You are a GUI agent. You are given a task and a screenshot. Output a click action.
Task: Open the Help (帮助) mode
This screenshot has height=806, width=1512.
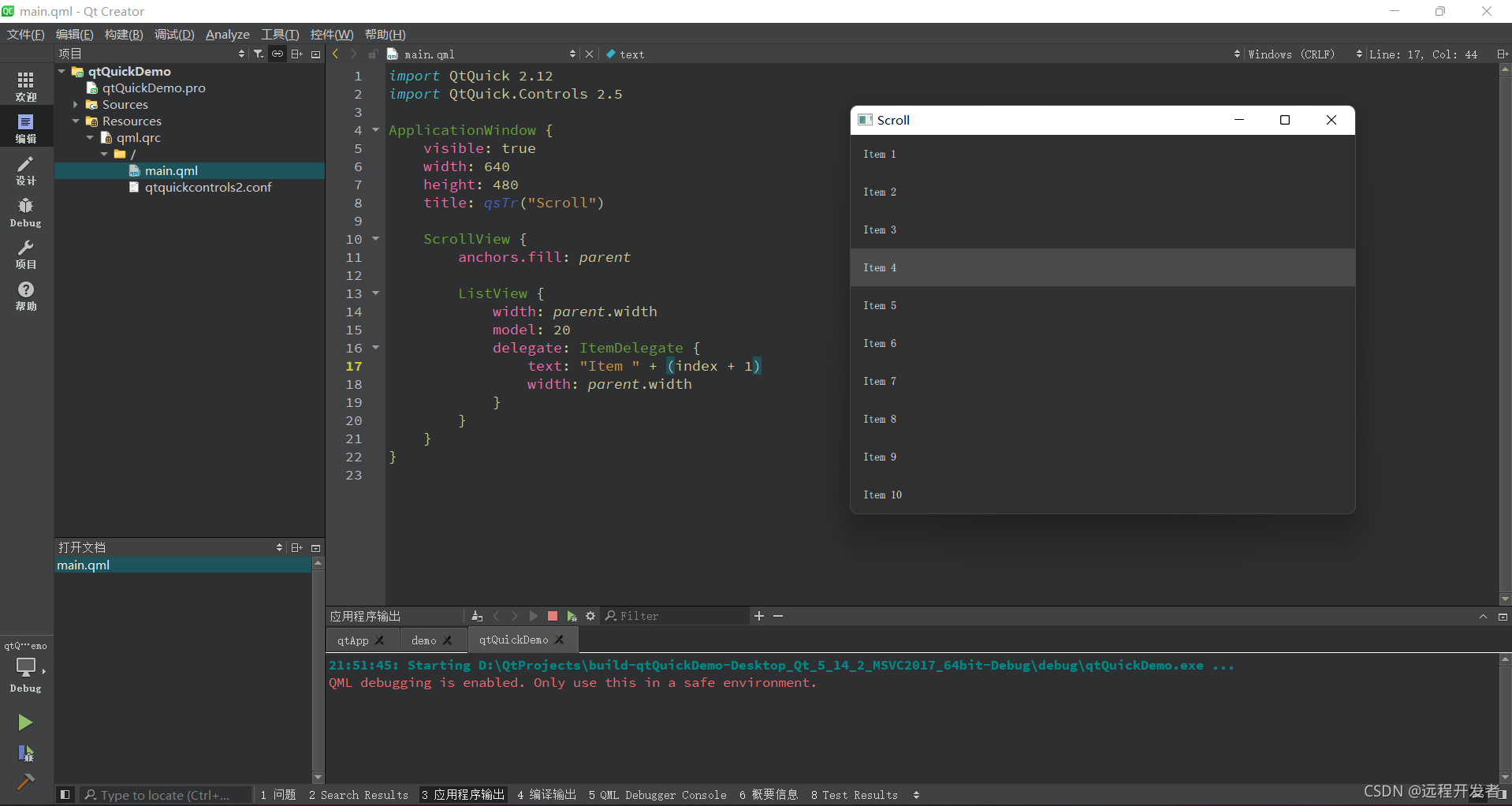click(x=26, y=296)
